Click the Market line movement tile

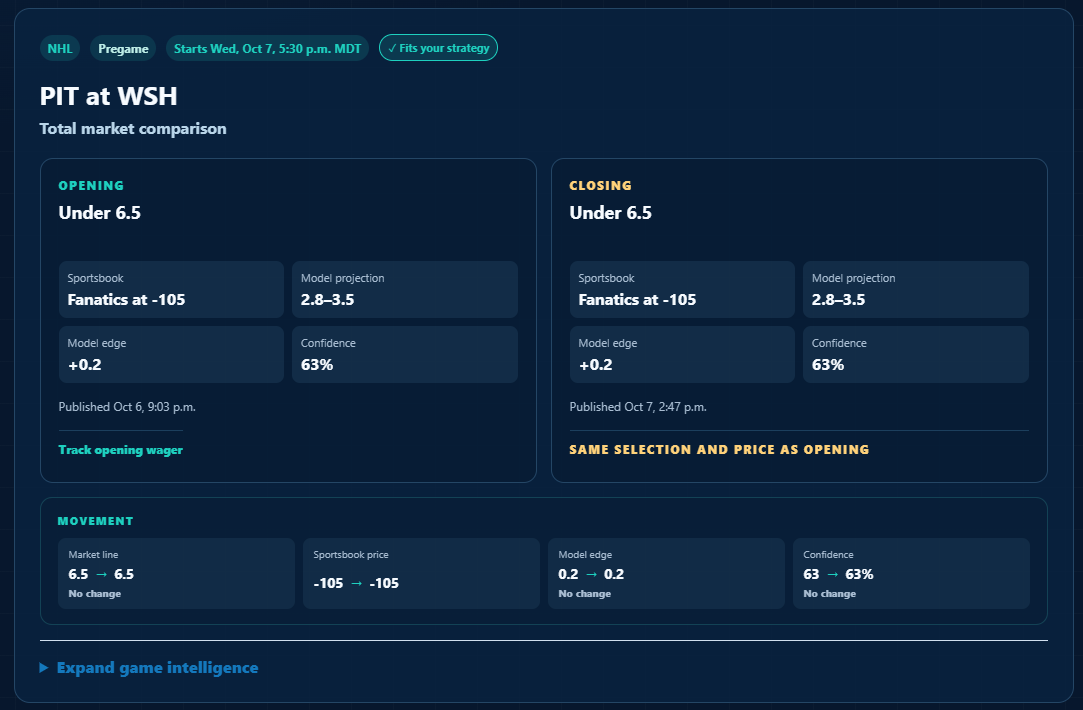176,573
